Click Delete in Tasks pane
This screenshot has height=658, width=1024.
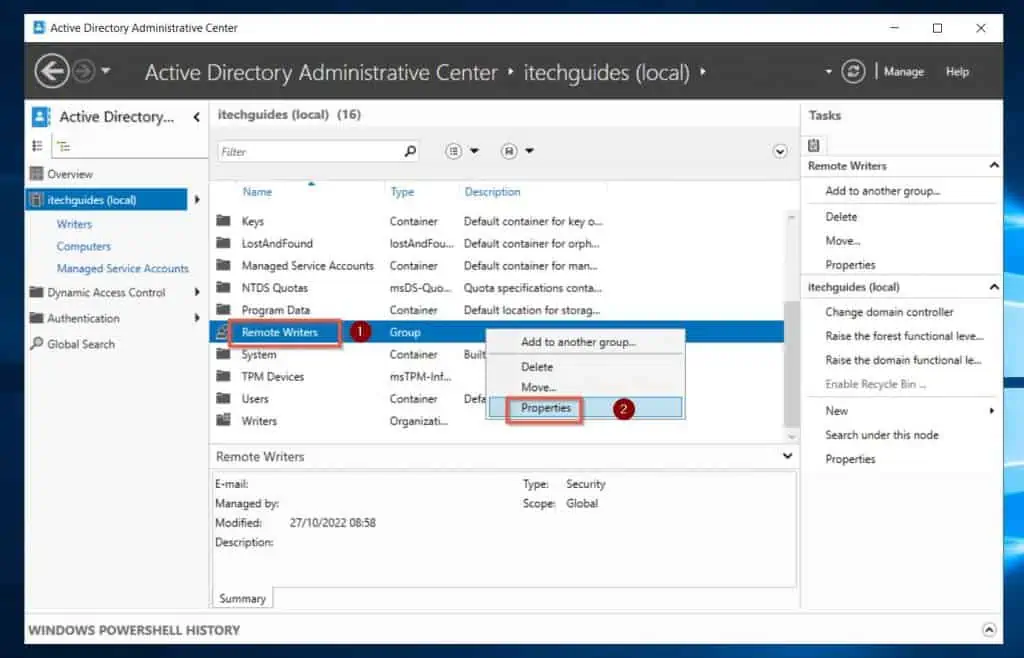[840, 217]
